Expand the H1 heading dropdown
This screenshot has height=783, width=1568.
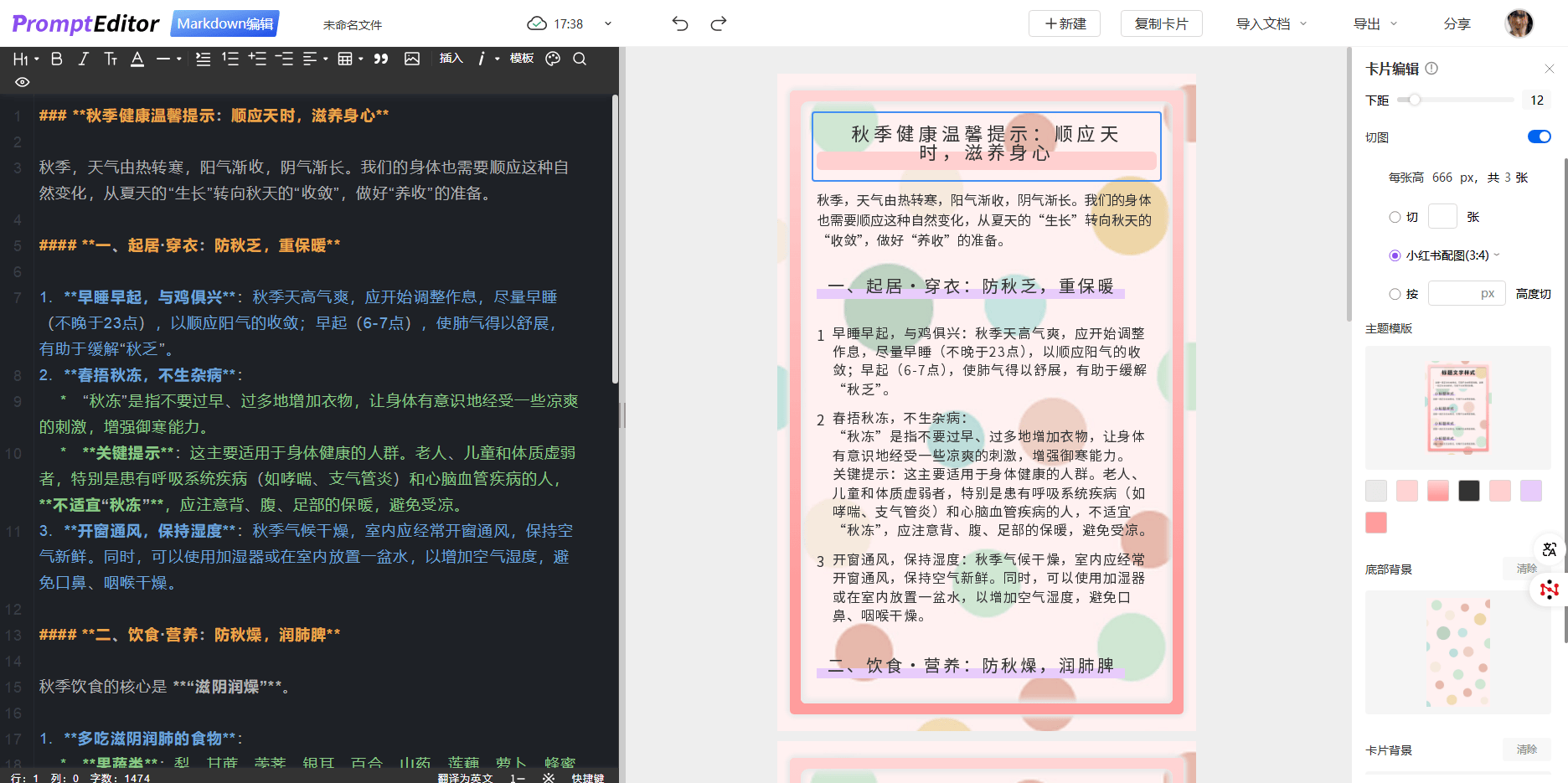26,59
